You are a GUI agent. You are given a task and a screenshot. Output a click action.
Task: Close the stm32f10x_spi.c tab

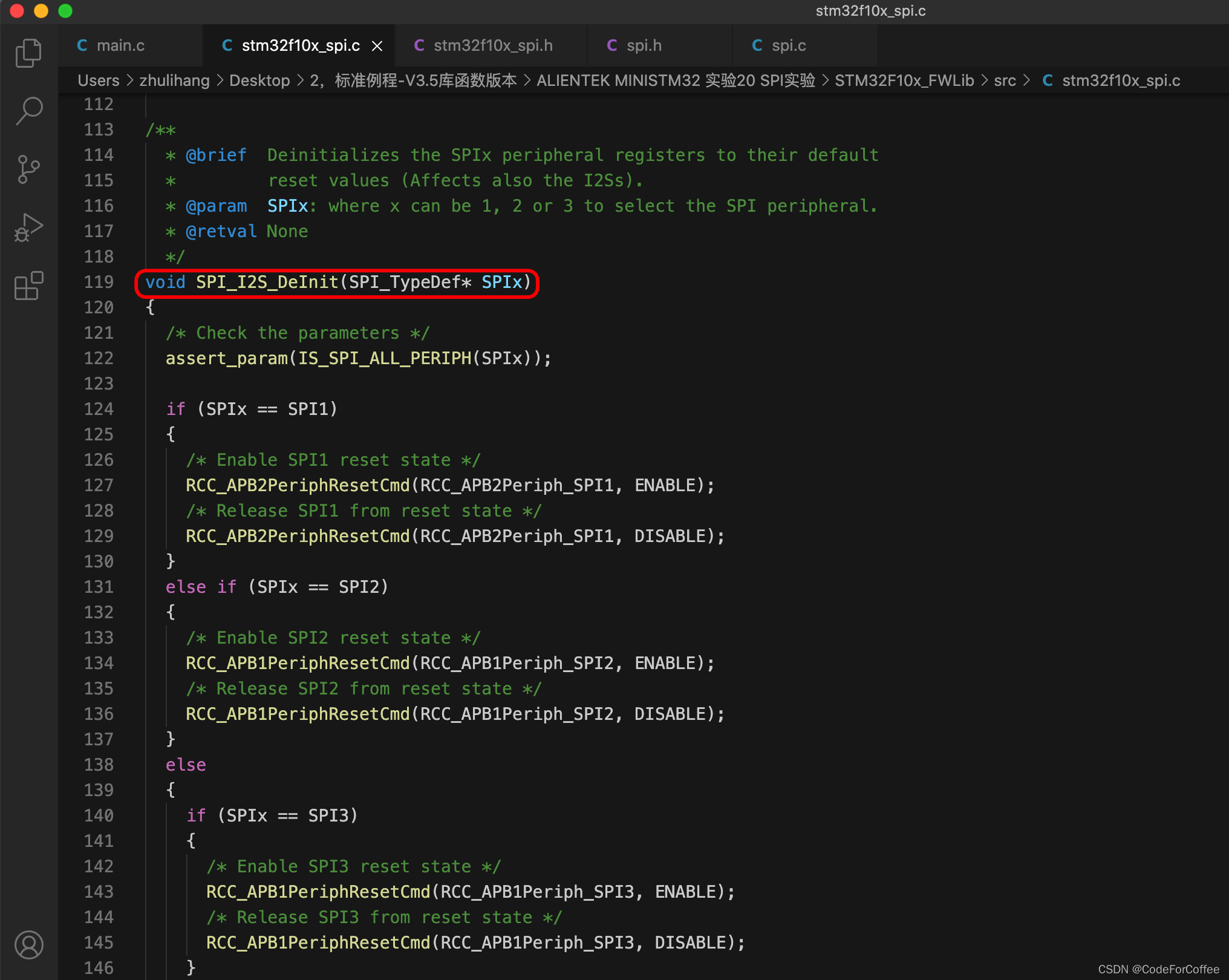(x=377, y=46)
